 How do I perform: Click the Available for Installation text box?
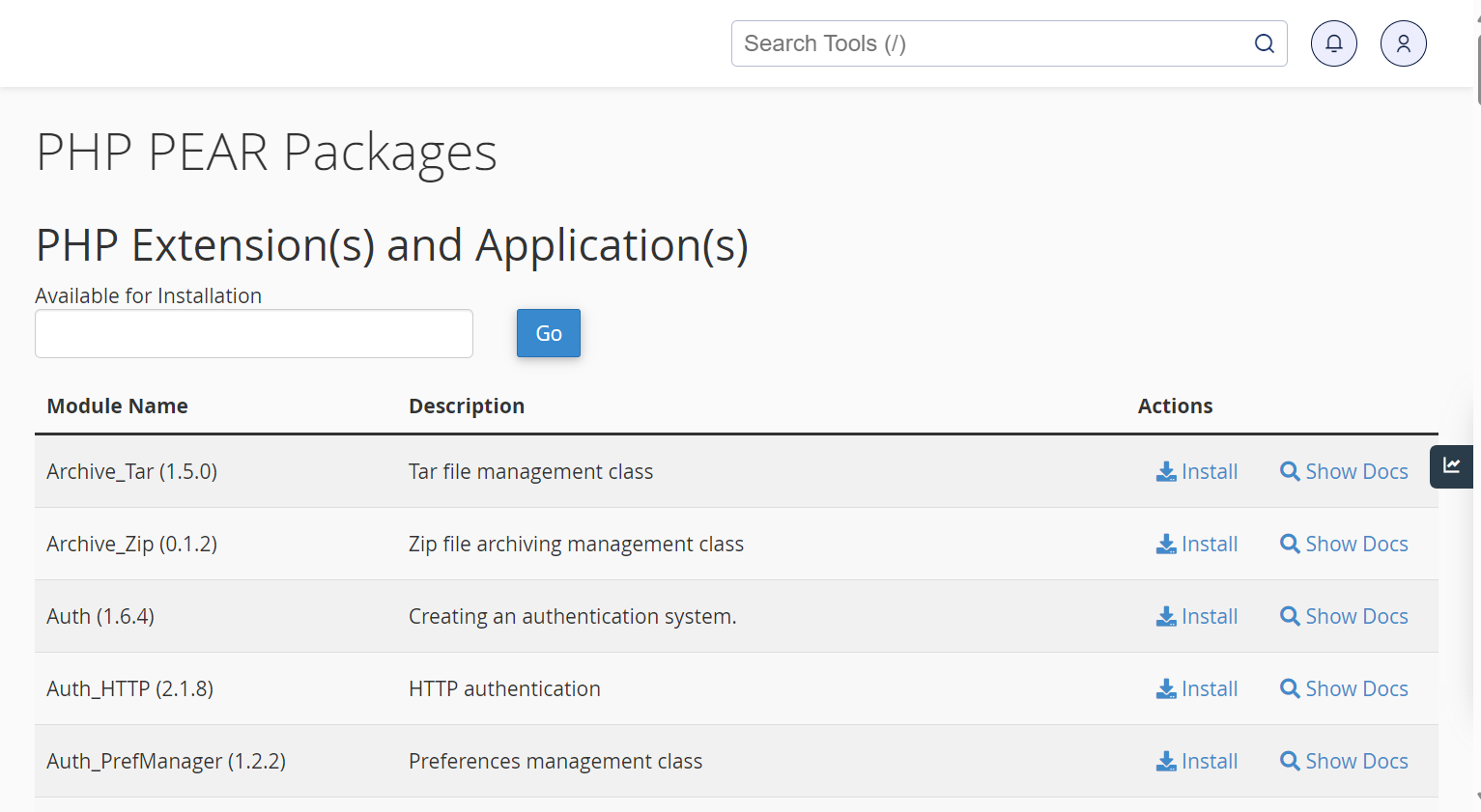click(253, 333)
